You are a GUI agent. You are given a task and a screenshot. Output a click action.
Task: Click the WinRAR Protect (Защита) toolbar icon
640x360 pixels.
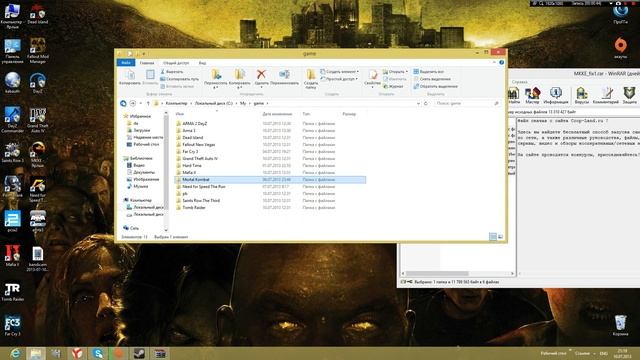629,96
